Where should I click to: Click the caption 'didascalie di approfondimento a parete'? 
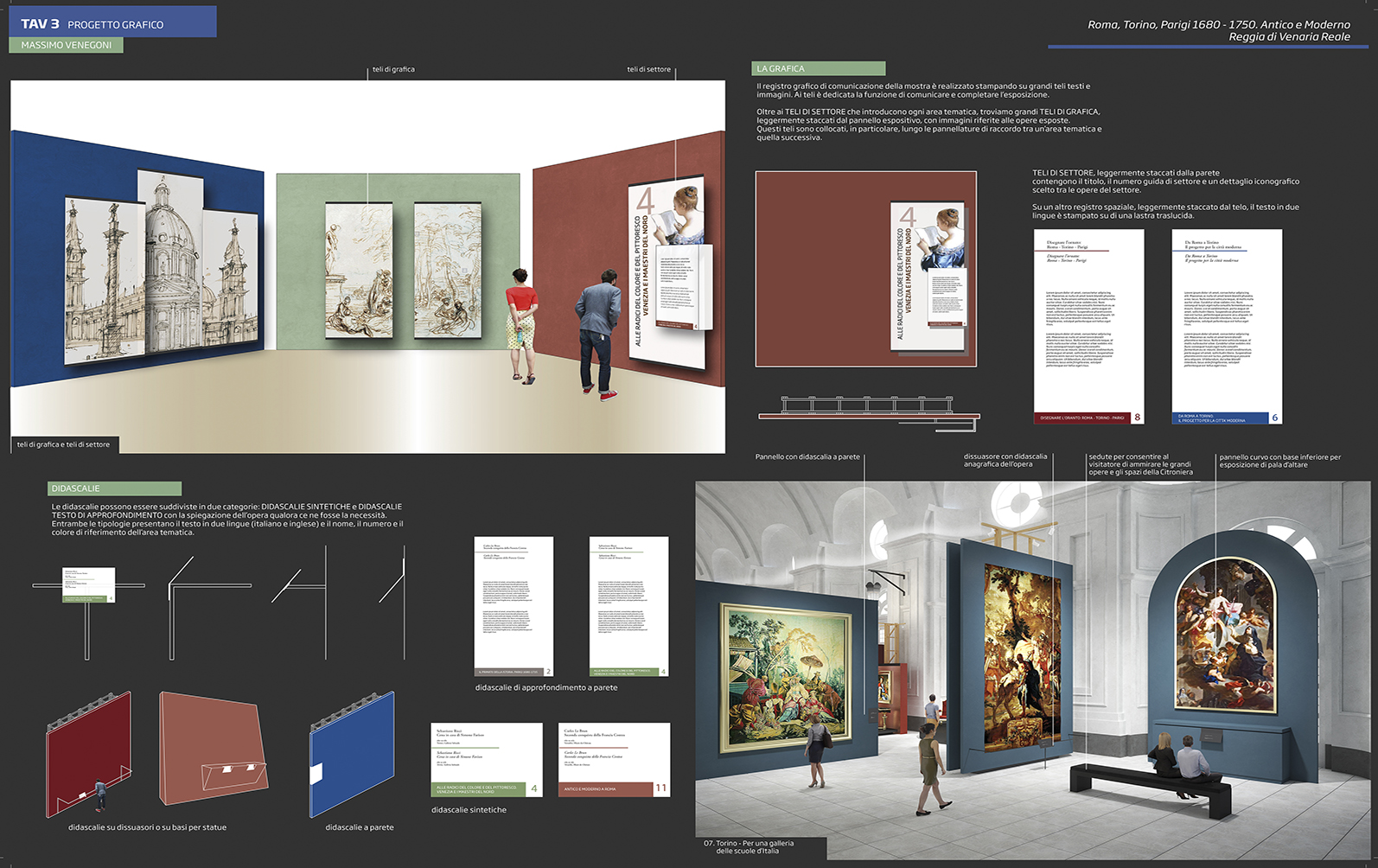546,688
